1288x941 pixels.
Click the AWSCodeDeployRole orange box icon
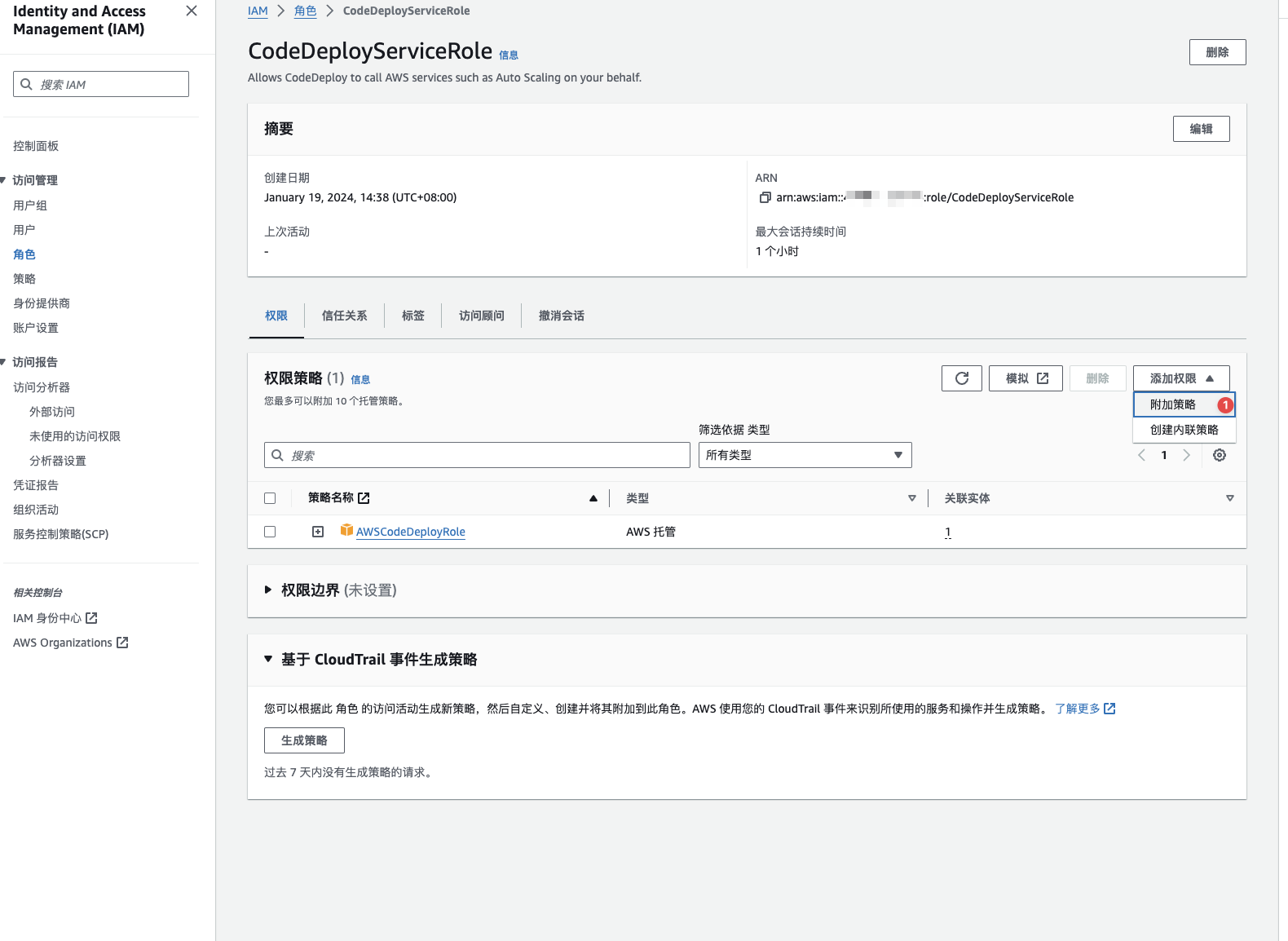[346, 530]
